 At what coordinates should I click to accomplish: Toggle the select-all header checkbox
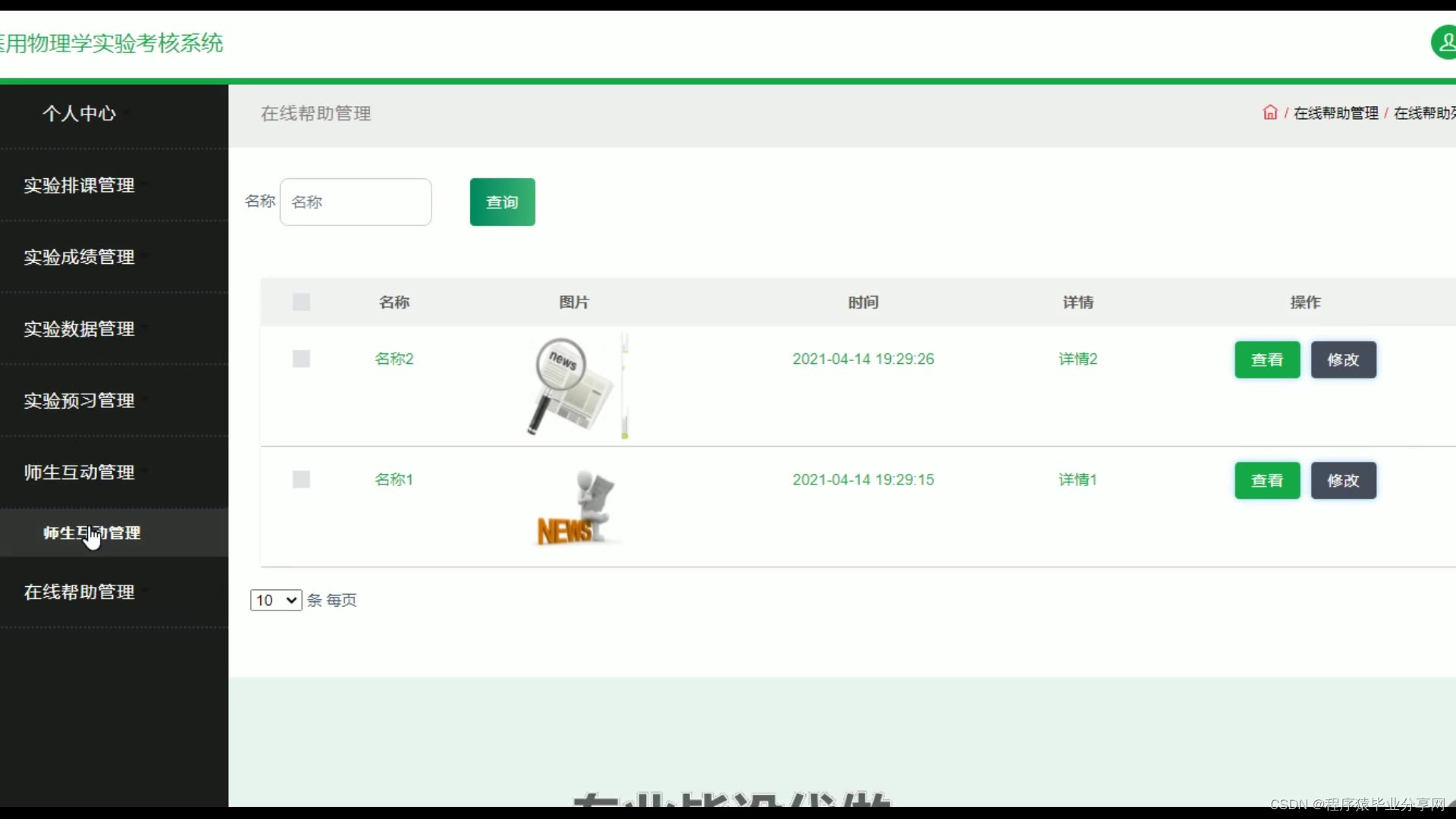click(301, 302)
